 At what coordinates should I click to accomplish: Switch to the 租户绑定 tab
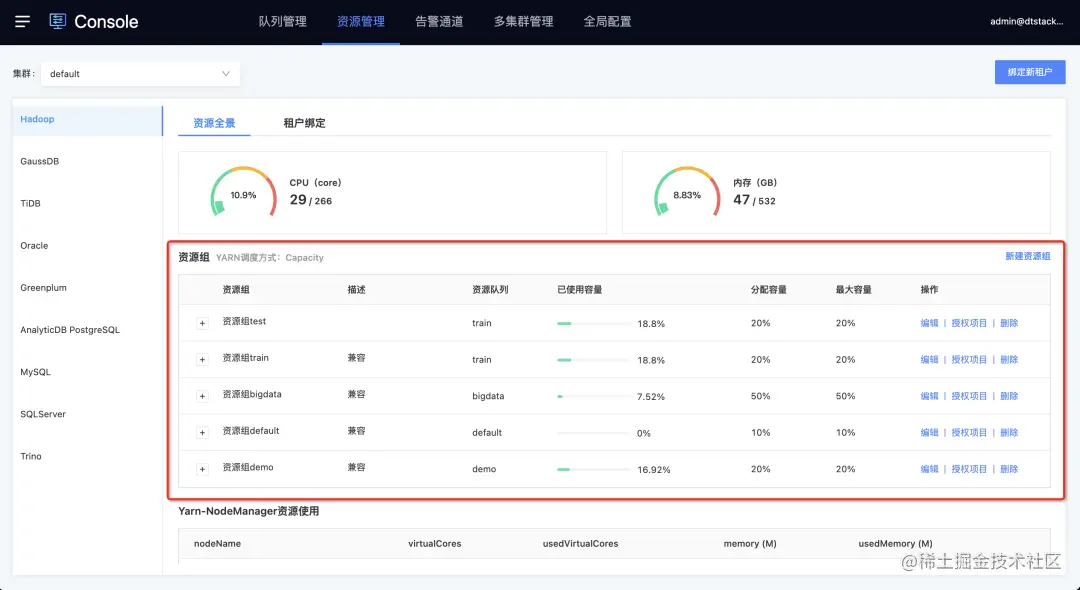304,123
